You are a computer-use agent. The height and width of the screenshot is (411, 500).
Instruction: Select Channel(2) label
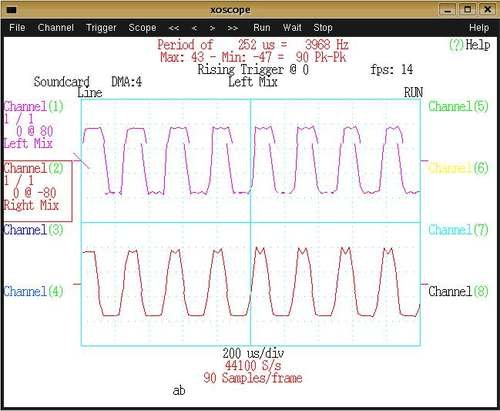point(33,168)
